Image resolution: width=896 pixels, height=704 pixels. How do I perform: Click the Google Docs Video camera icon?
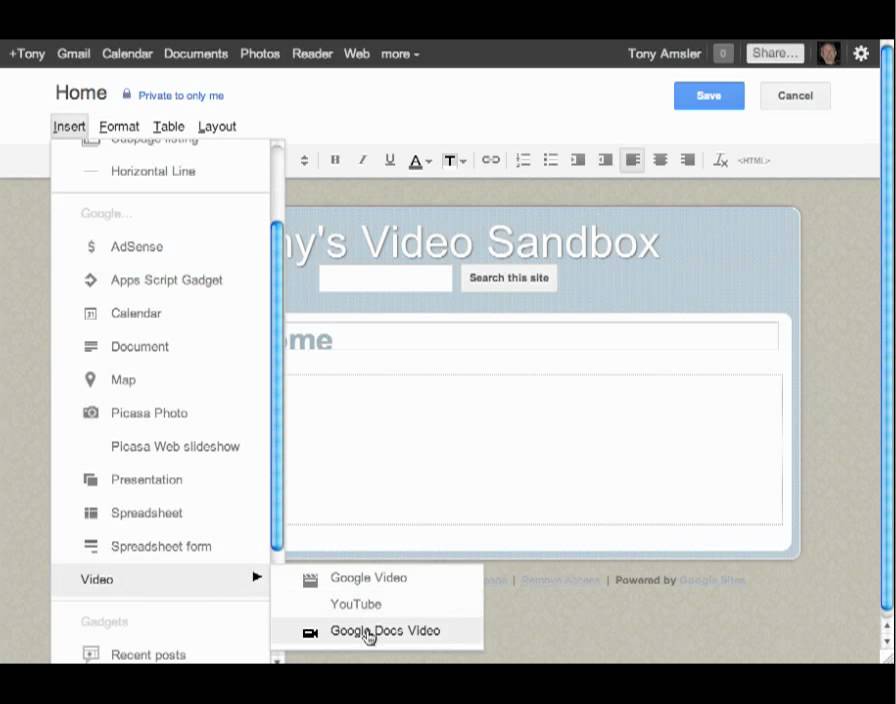point(310,633)
